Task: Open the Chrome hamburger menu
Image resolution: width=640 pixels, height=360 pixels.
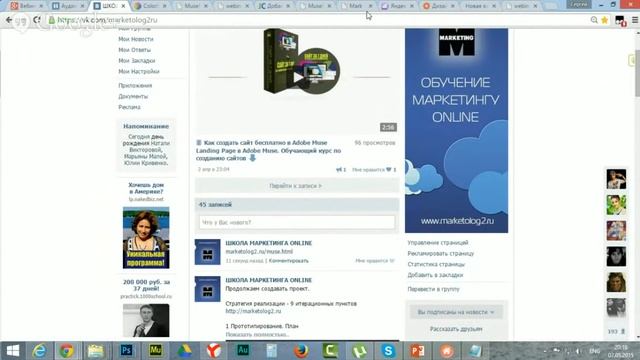Action: 635,20
